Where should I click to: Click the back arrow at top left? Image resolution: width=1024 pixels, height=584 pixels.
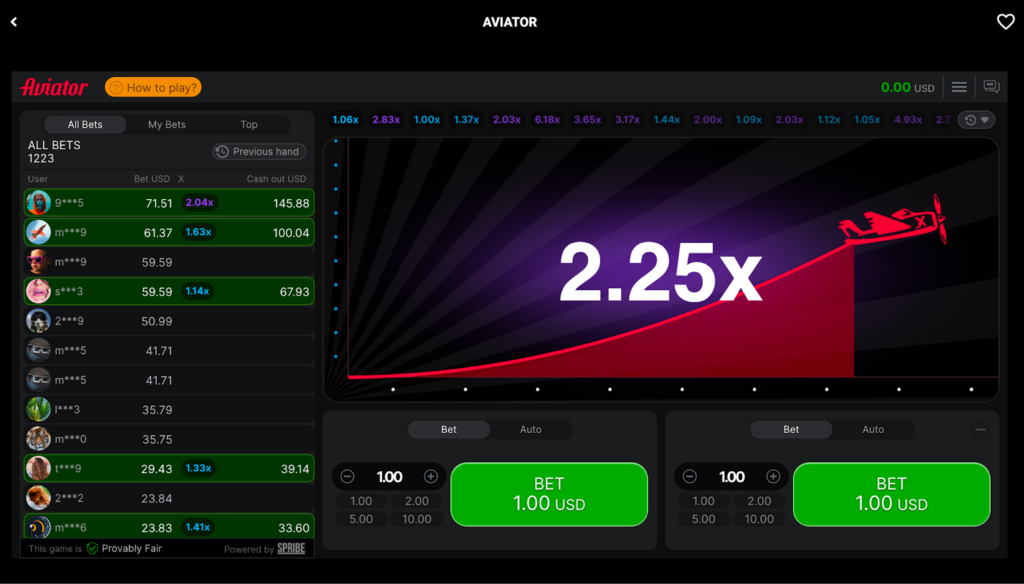(x=14, y=21)
